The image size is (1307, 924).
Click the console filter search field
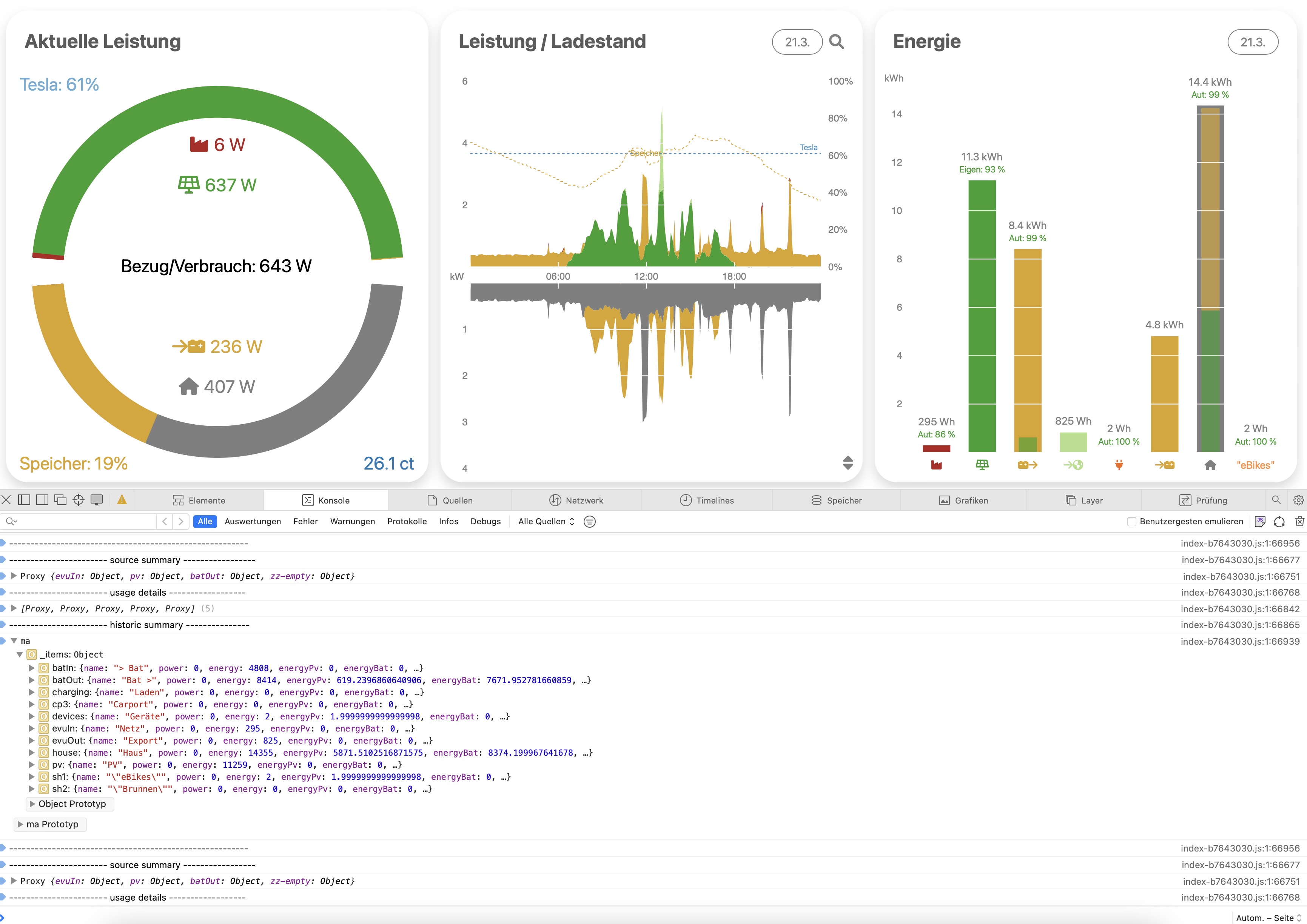(x=85, y=521)
